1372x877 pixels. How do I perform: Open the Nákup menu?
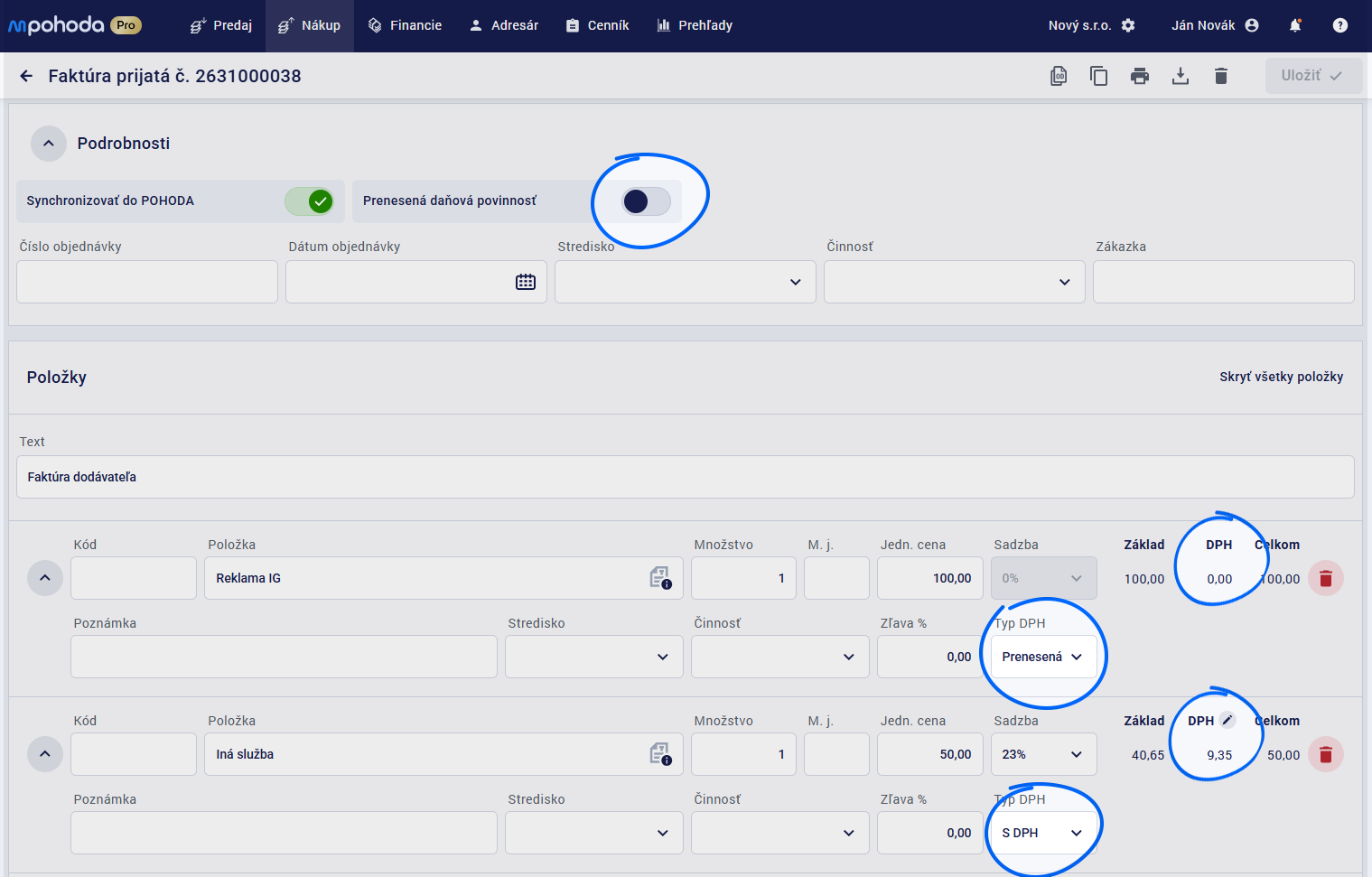pyautogui.click(x=310, y=25)
